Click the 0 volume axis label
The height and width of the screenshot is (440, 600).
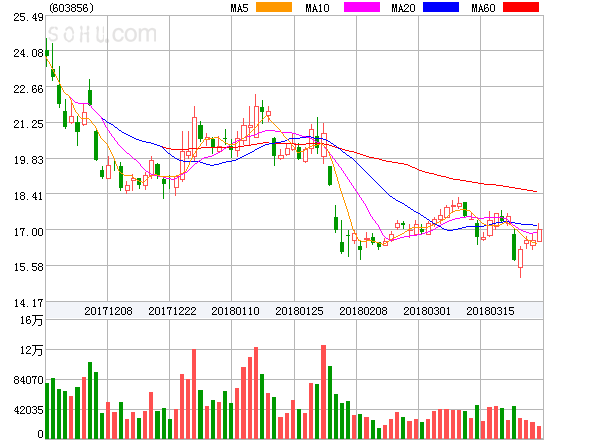pos(40,434)
